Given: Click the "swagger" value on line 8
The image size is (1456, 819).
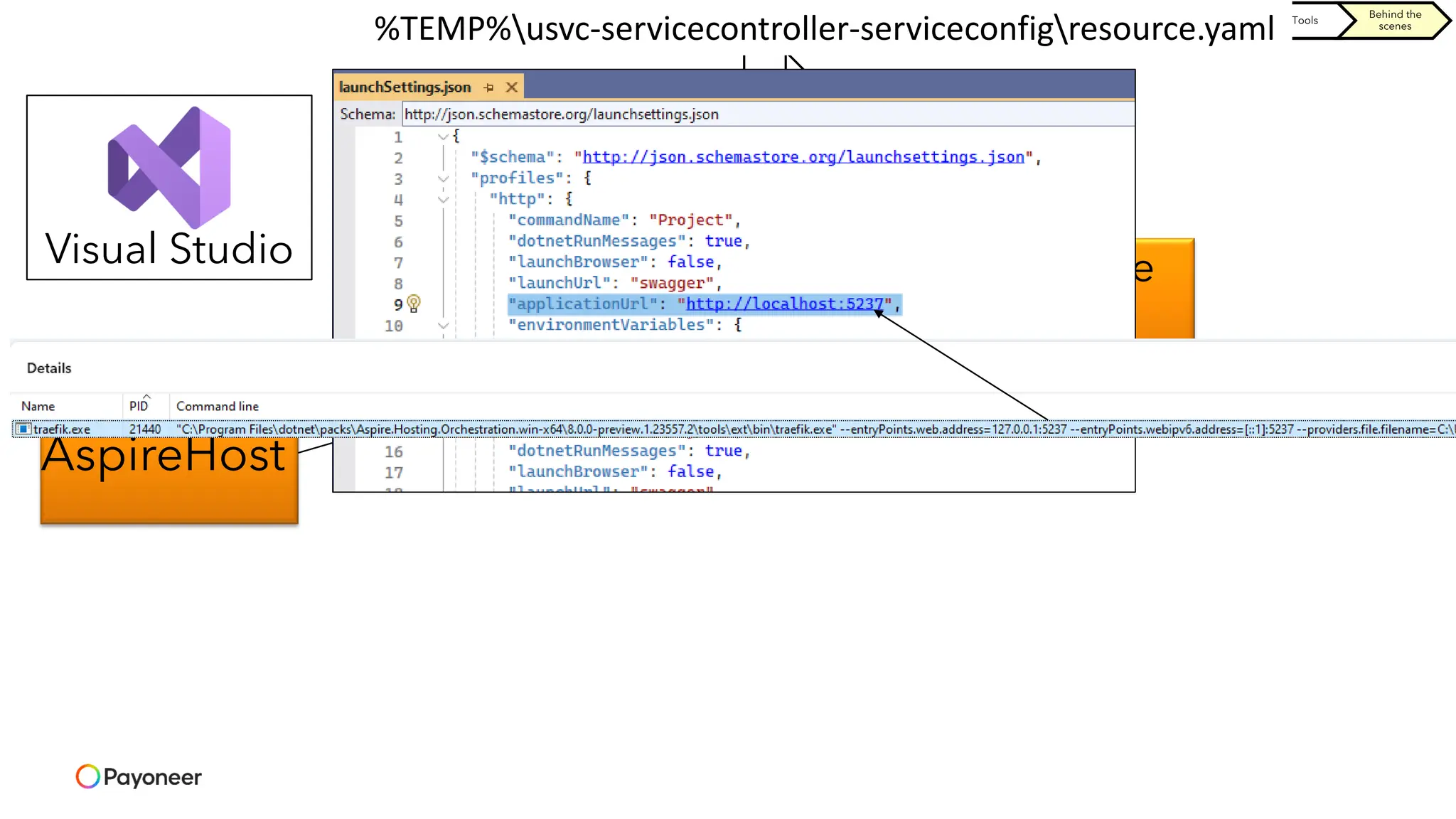Looking at the screenshot, I should (672, 284).
